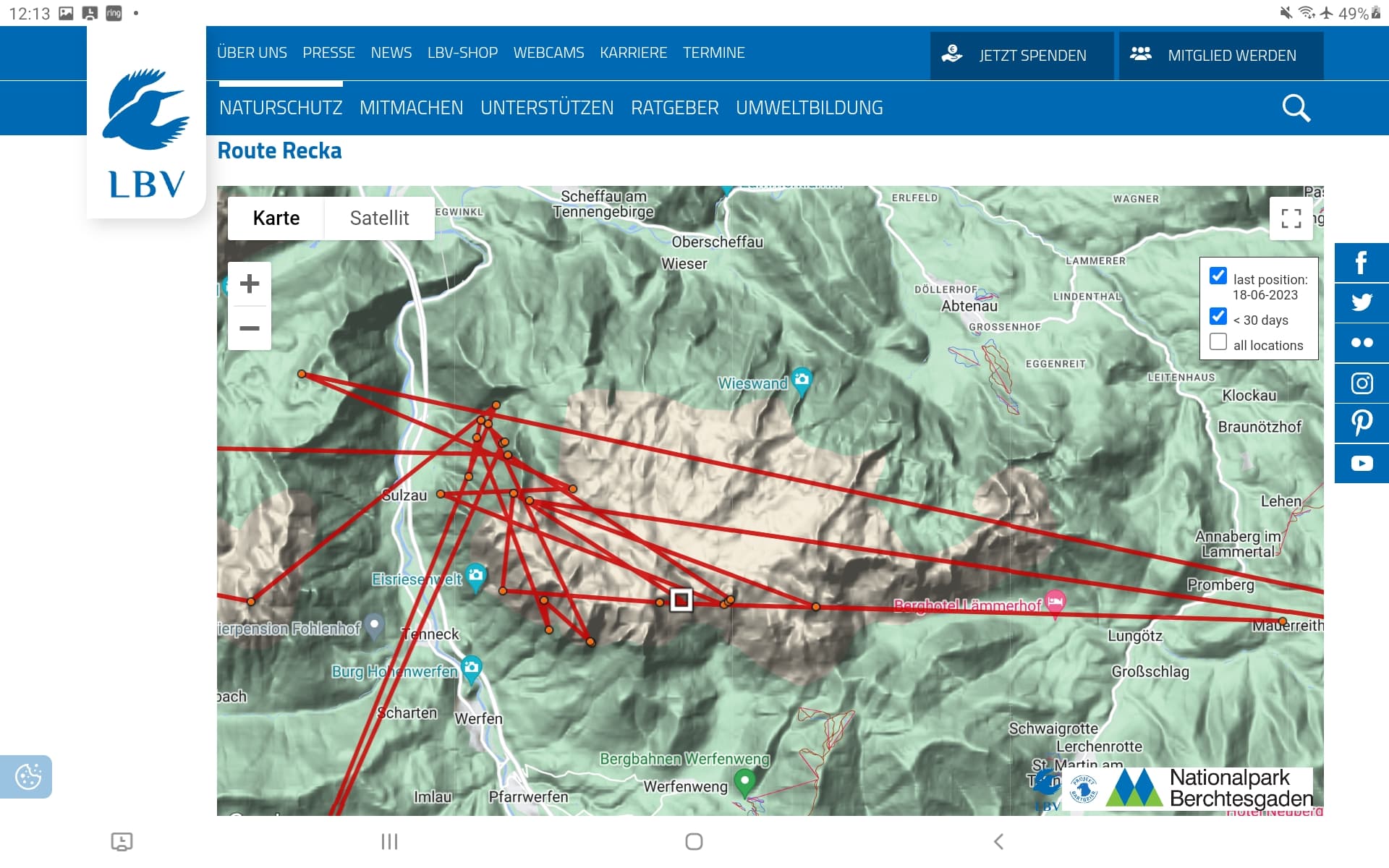The height and width of the screenshot is (868, 1389).
Task: Click JETZT SPENDEN button
Action: click(x=1021, y=55)
